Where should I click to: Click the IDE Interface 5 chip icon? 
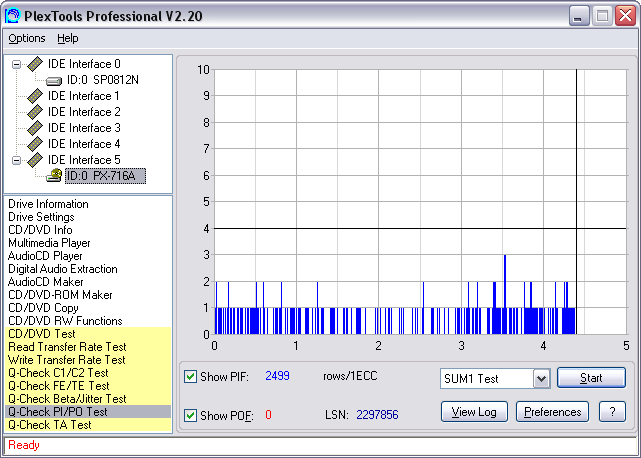pos(35,159)
